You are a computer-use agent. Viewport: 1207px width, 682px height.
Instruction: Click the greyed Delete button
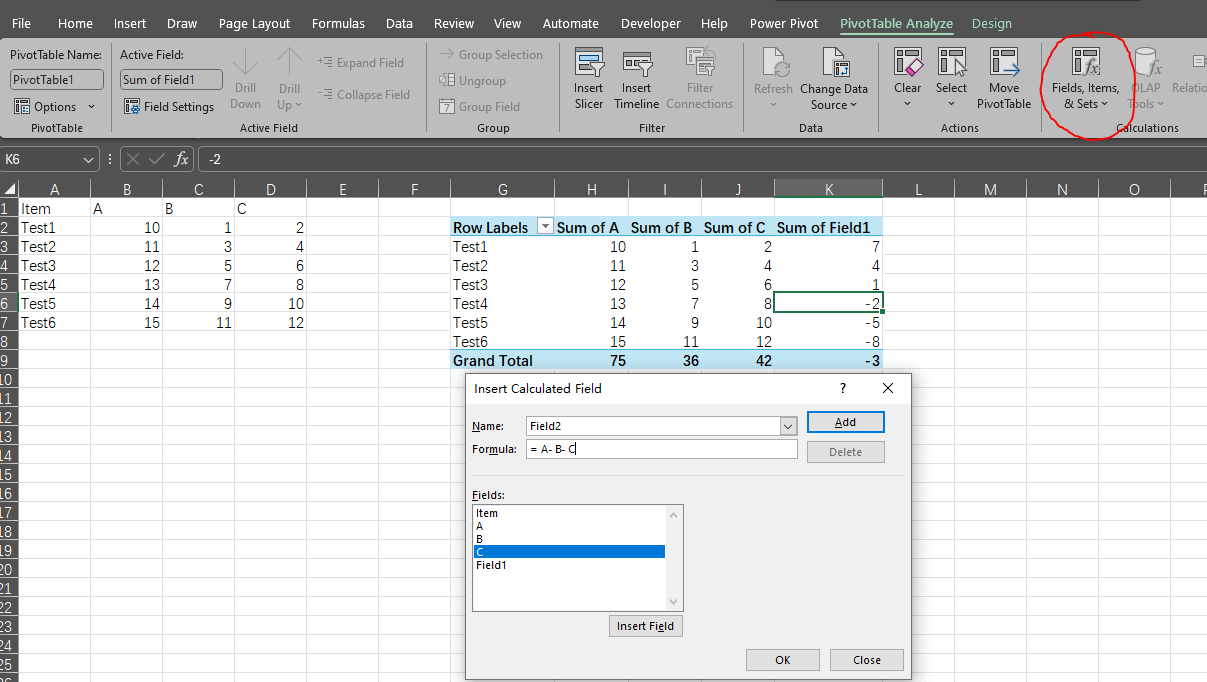tap(845, 452)
